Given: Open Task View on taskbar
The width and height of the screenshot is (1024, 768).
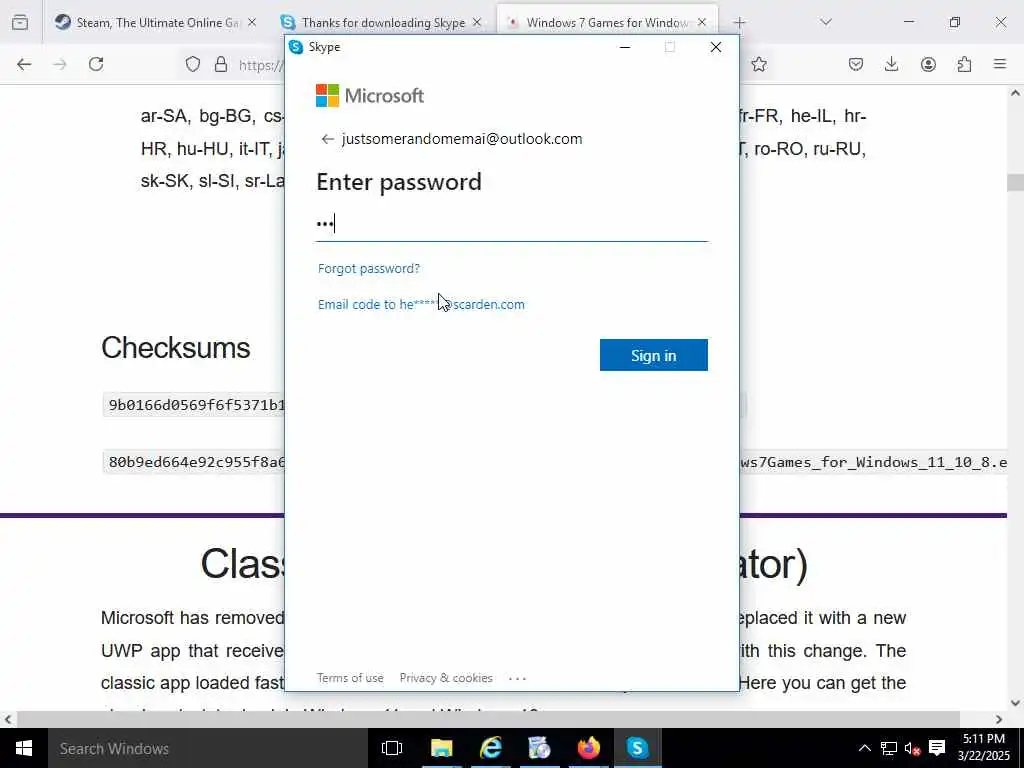Looking at the screenshot, I should click(392, 748).
